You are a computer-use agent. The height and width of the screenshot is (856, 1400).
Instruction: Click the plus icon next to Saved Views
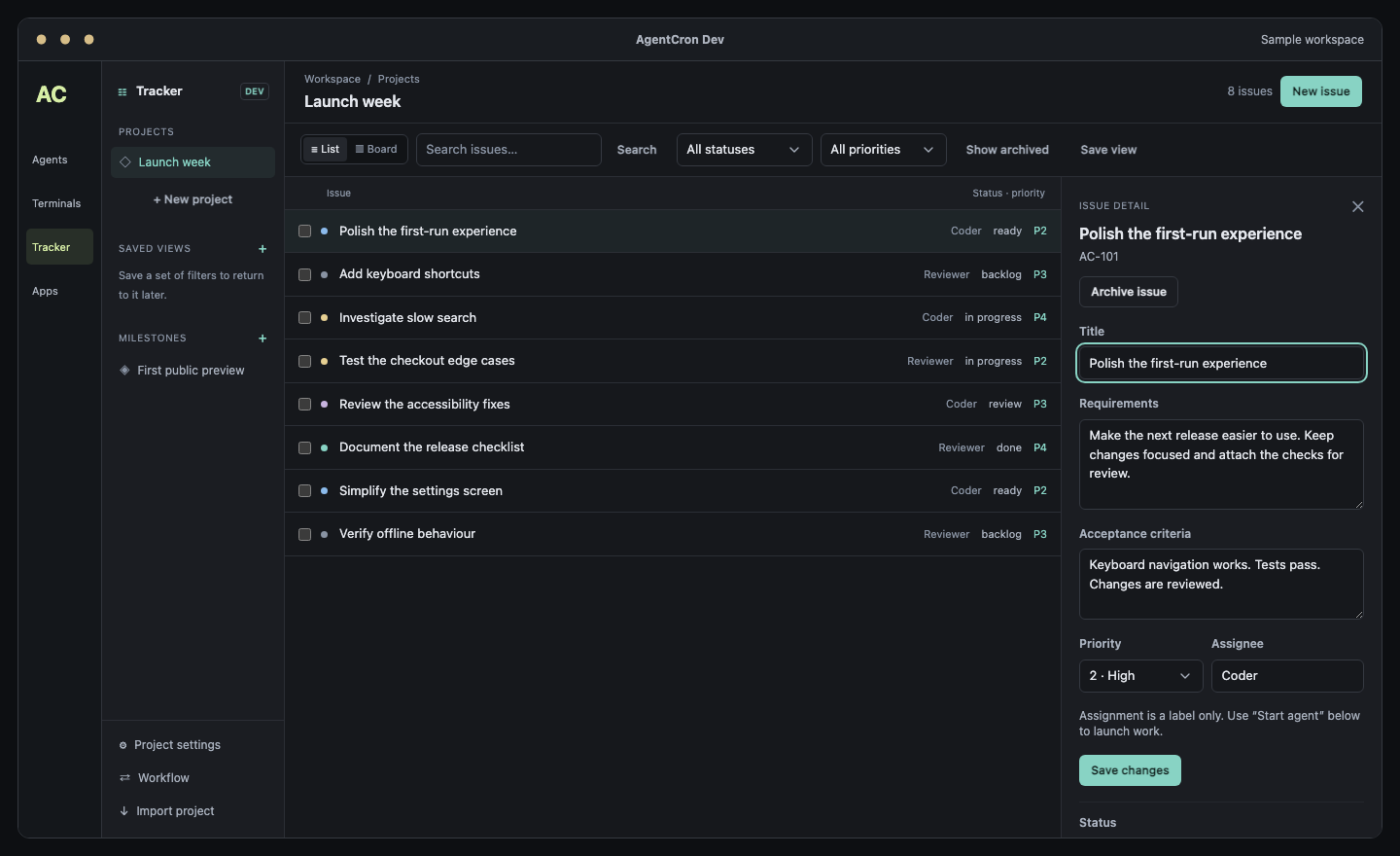point(262,249)
